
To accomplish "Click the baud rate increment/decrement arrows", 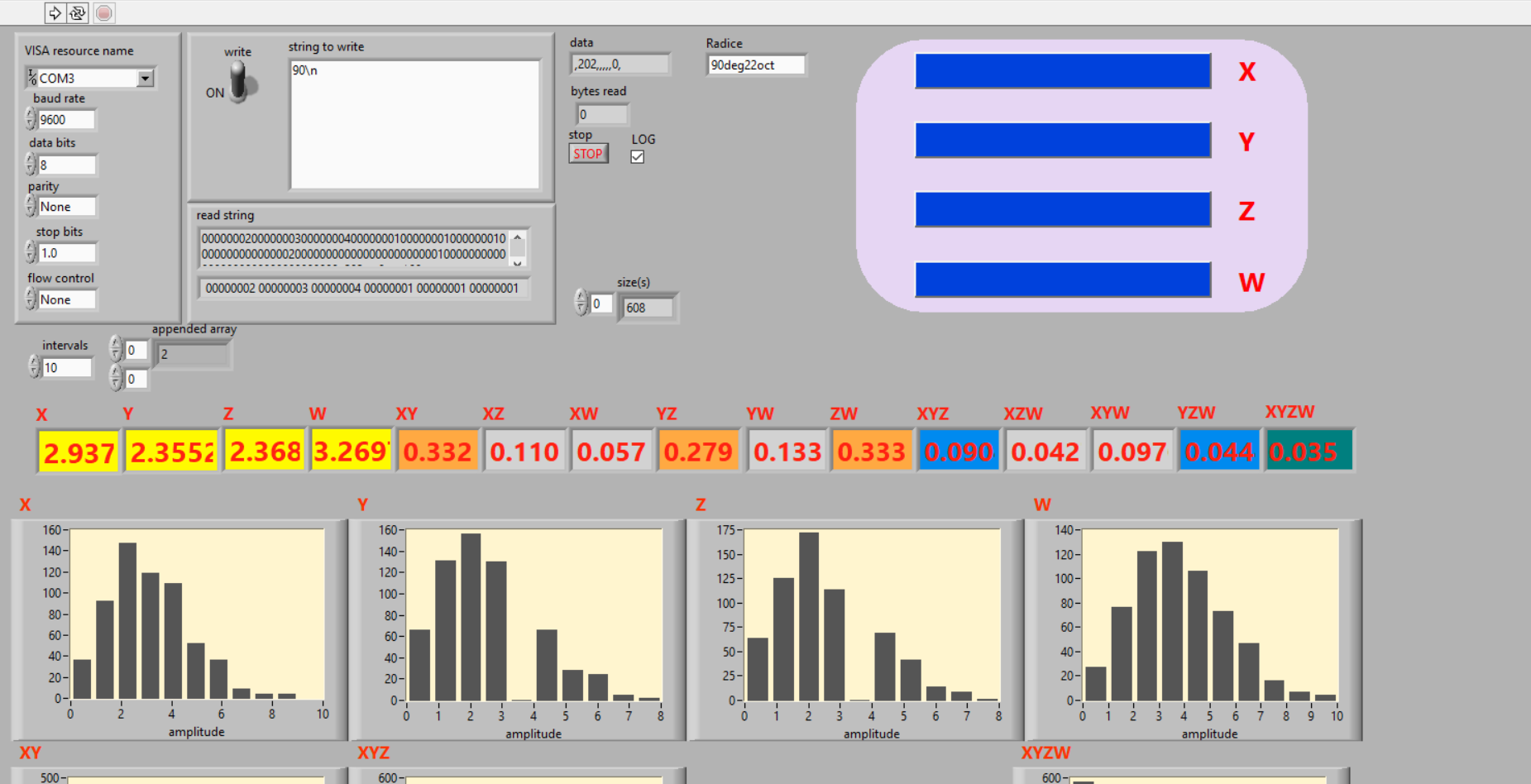I will pos(31,119).
